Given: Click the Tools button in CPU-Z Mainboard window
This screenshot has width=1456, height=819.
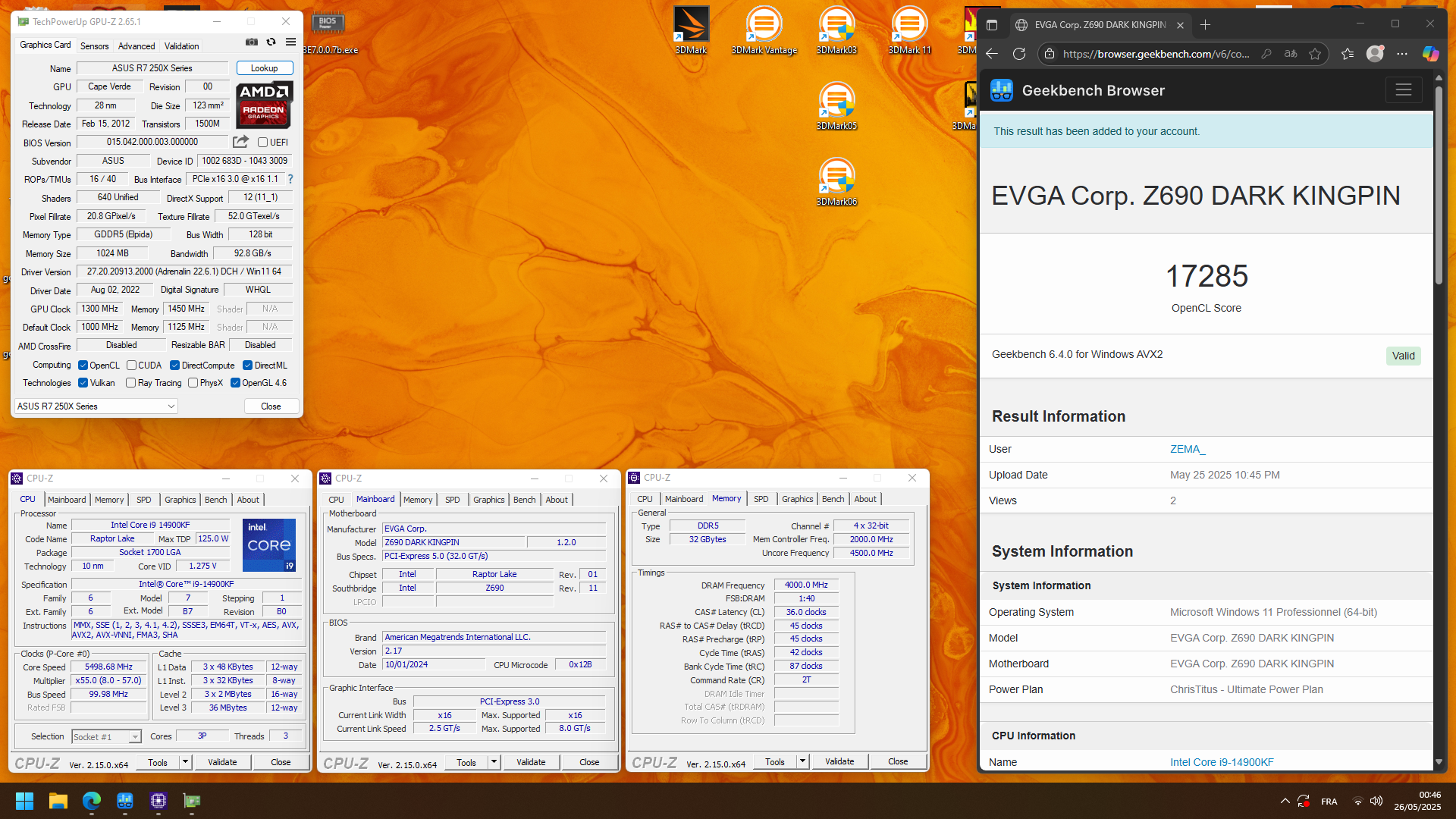Looking at the screenshot, I should (x=466, y=762).
